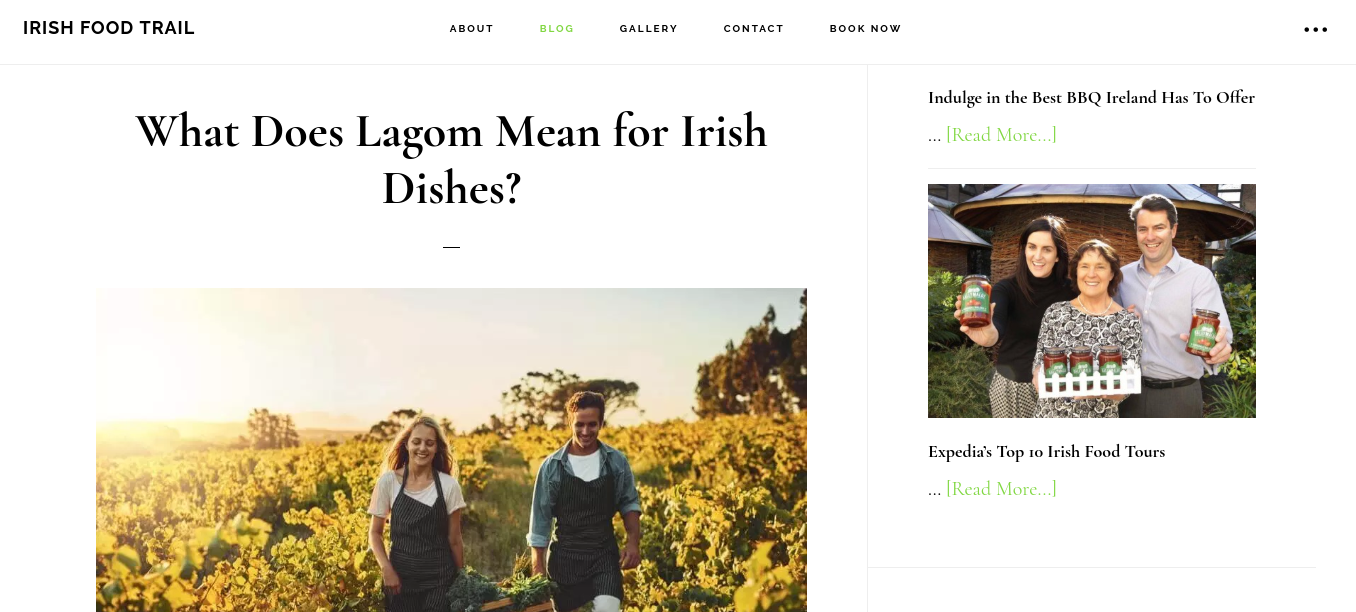The width and height of the screenshot is (1356, 612).
Task: Open the Lagom Irish Dishes article heading
Action: (x=451, y=159)
